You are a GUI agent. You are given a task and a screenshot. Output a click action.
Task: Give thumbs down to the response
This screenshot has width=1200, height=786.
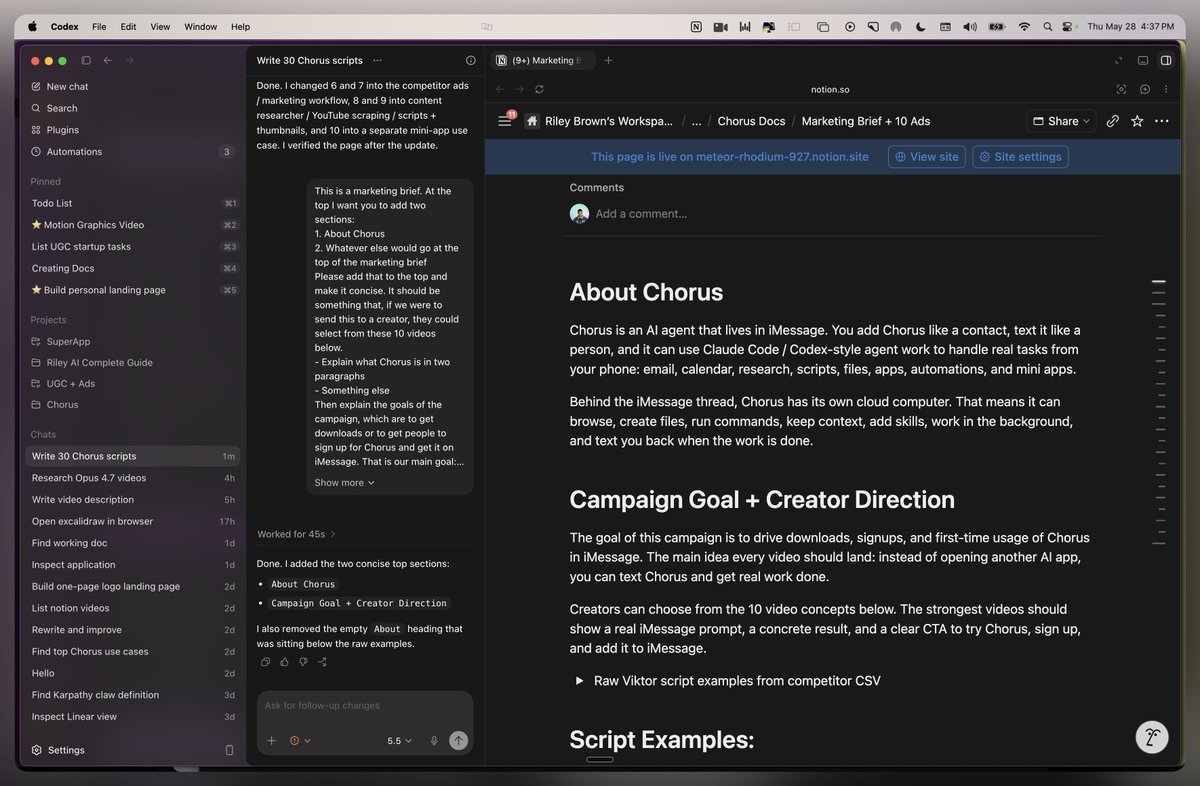(x=303, y=661)
